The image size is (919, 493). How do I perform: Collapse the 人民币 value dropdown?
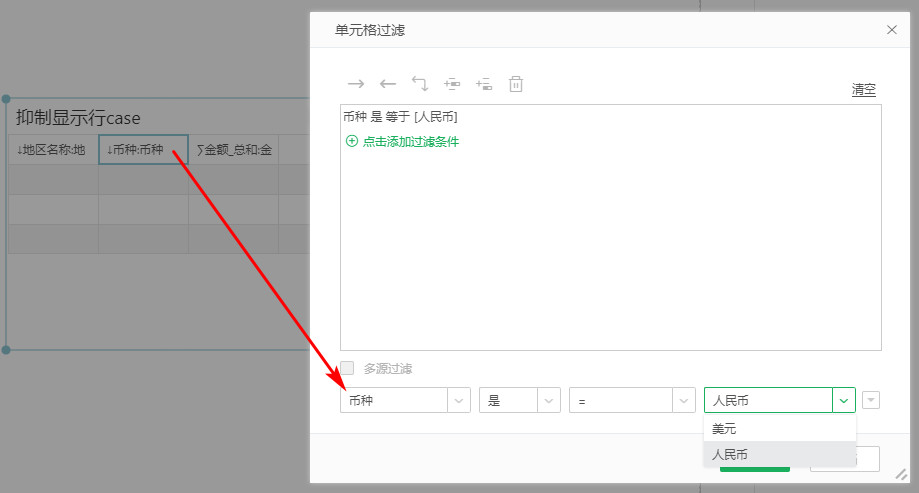844,400
